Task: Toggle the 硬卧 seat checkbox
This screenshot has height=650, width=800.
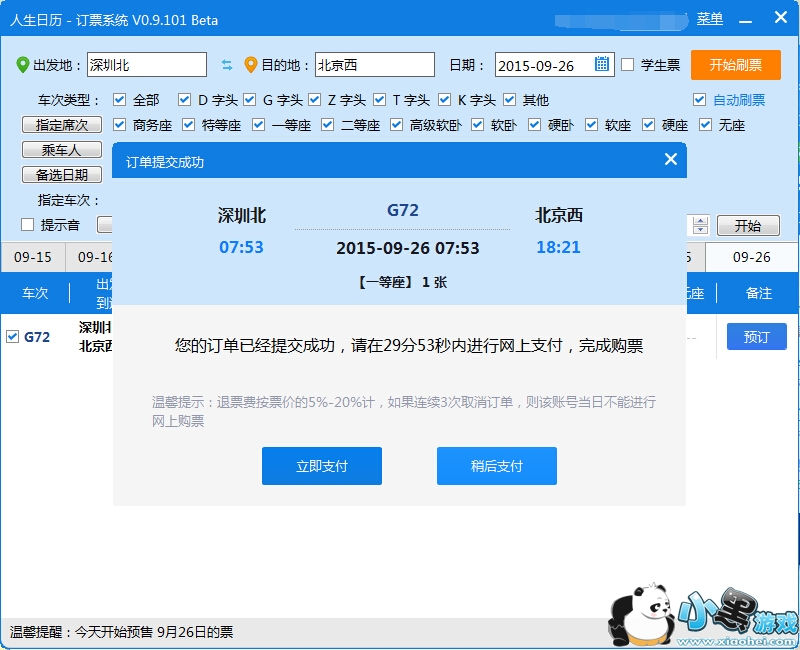Action: tap(535, 124)
